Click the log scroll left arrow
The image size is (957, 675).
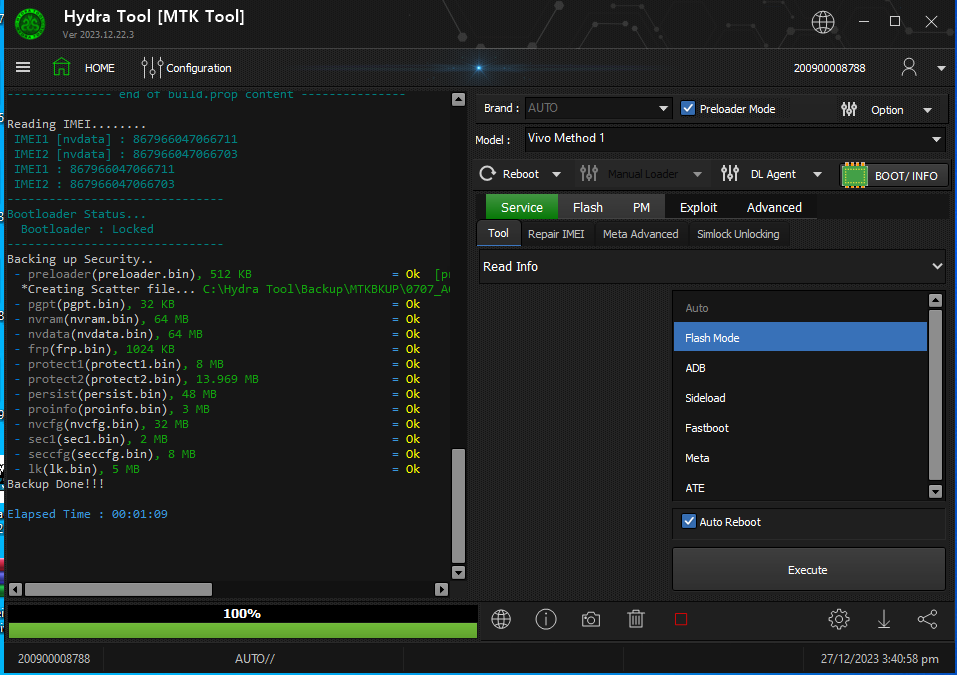click(16, 590)
